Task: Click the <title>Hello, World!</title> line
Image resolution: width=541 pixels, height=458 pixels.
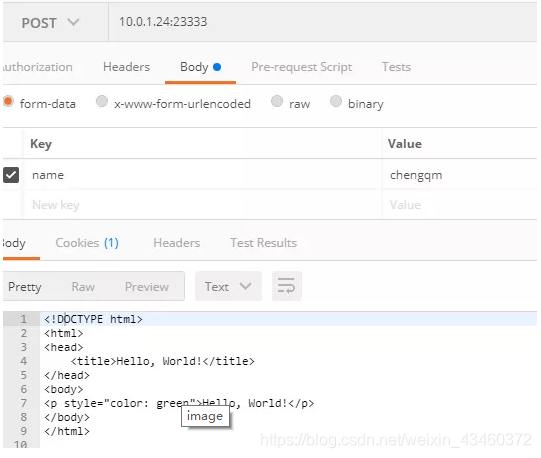Action: tap(163, 361)
